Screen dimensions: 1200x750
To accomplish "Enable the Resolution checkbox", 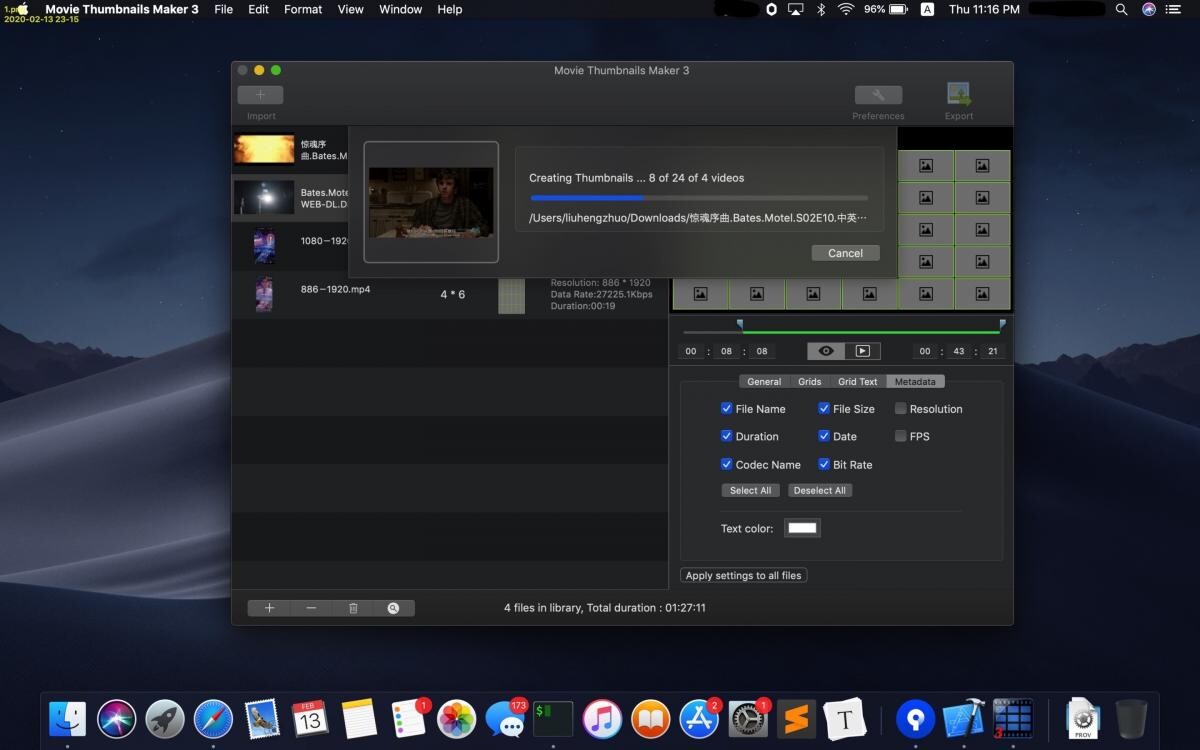I will click(x=901, y=408).
